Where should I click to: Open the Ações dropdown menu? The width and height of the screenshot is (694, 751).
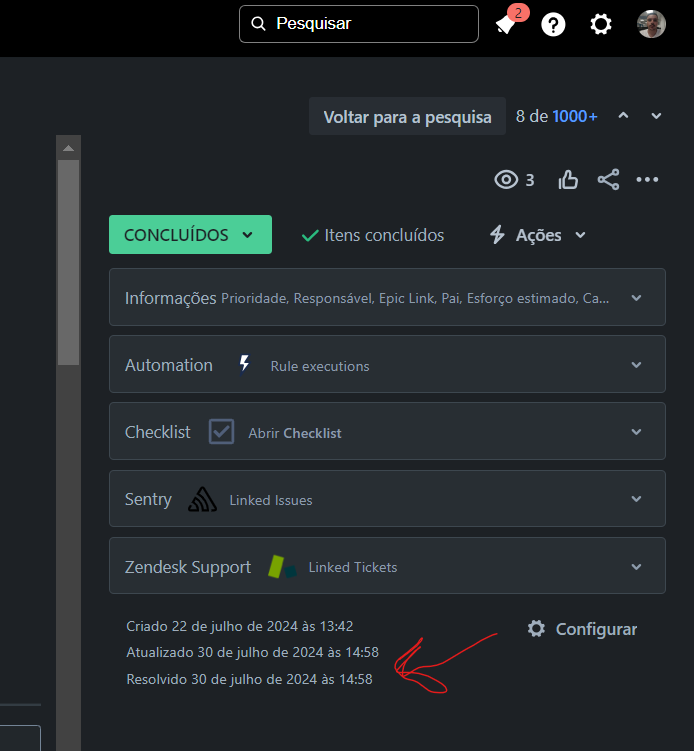pos(537,235)
